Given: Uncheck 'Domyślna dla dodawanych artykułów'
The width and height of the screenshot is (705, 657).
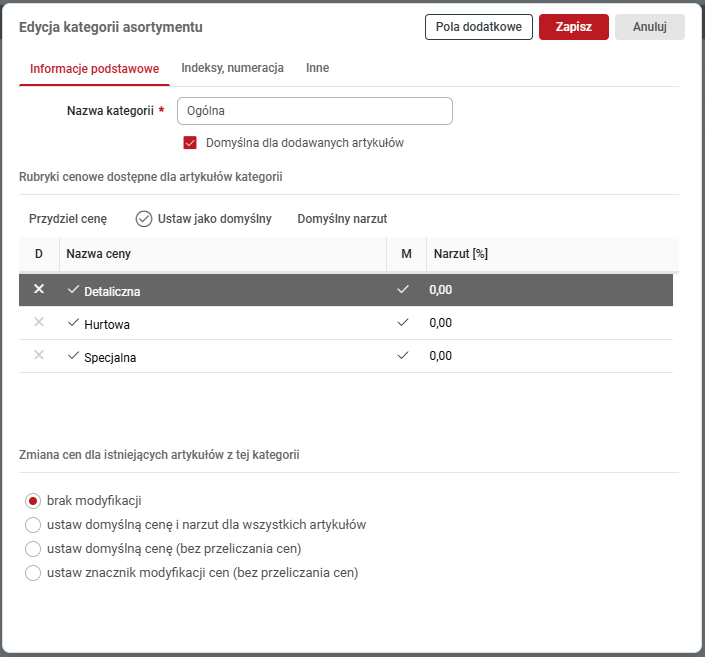Looking at the screenshot, I should pos(190,143).
